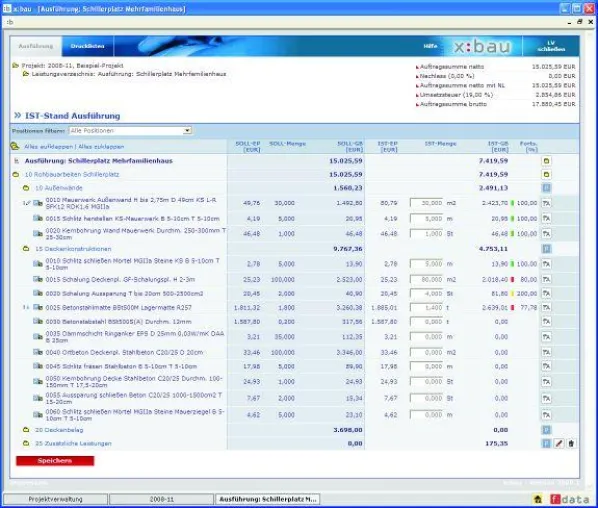Open the Aufmaß icon of position 0015 Schalung Deckenpl.
Screen dimensions: 598x508
(546, 280)
